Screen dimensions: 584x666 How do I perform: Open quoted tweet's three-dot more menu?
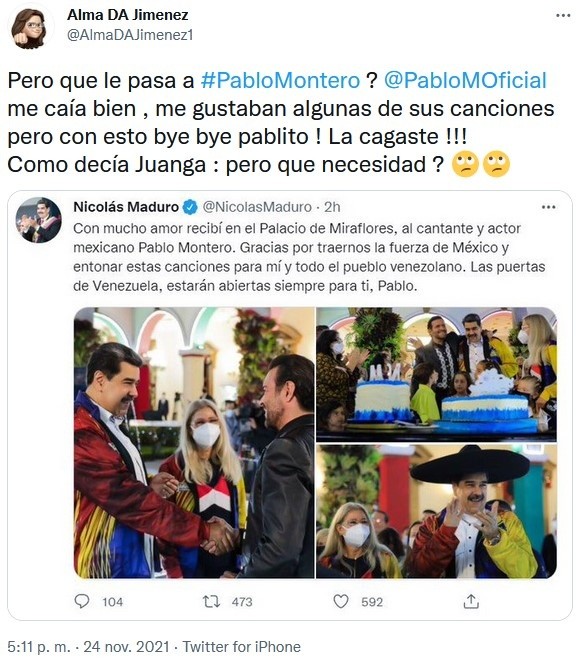pos(548,207)
